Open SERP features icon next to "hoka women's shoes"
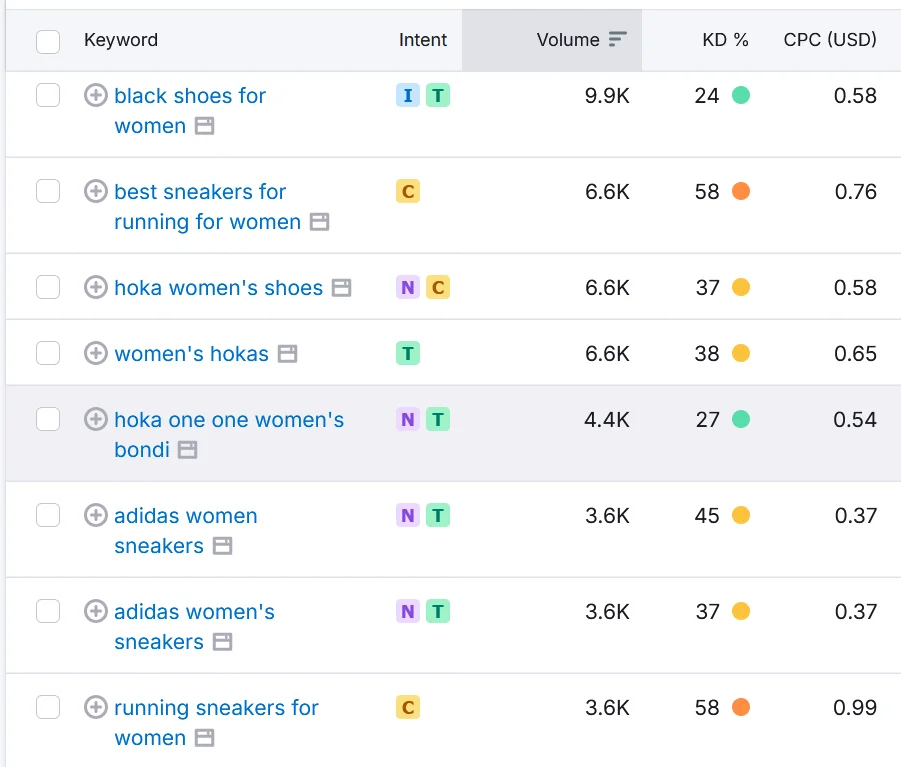 pos(341,288)
